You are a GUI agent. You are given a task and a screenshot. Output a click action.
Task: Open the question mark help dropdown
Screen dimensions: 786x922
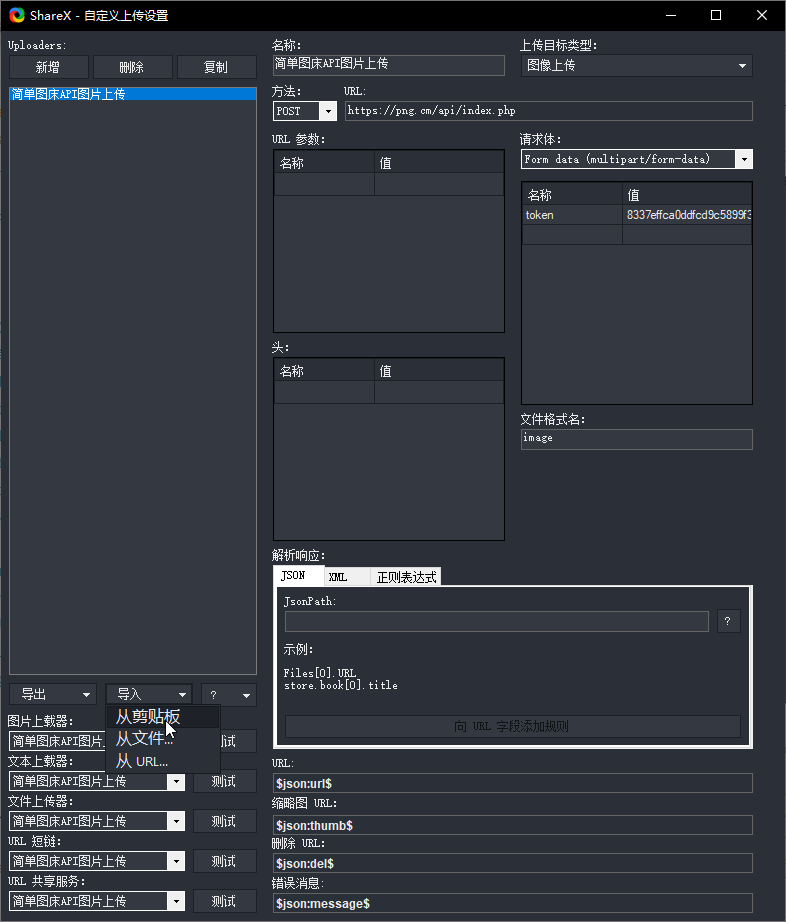coord(229,695)
